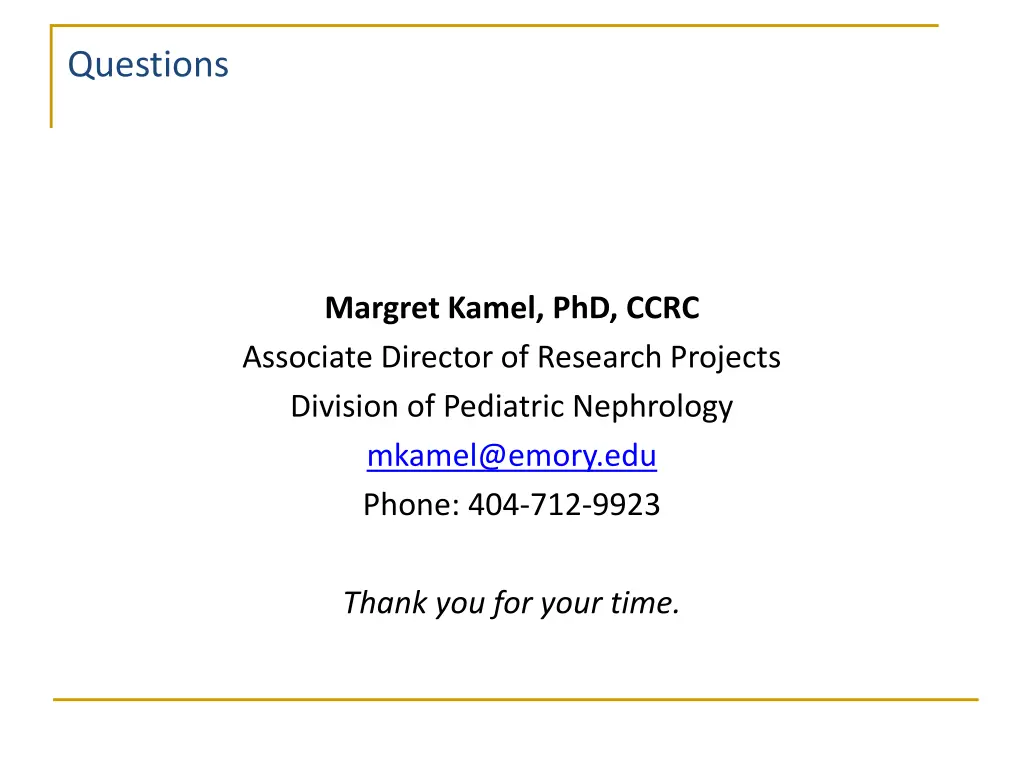Screen dimensions: 1024x768
Task: Click the gold vertical bar beside "Questions"
Action: tap(51, 76)
